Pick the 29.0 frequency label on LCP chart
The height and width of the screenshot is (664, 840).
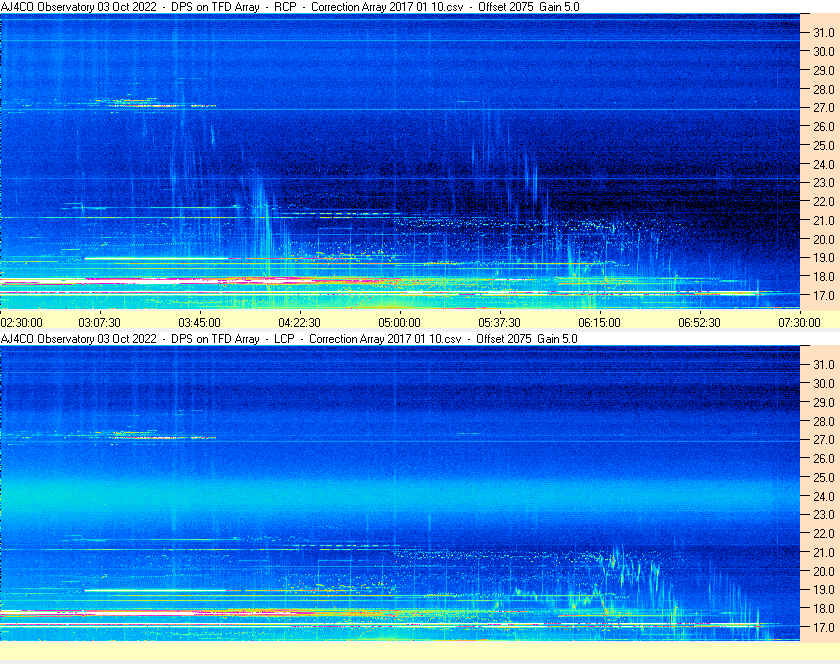coord(824,402)
